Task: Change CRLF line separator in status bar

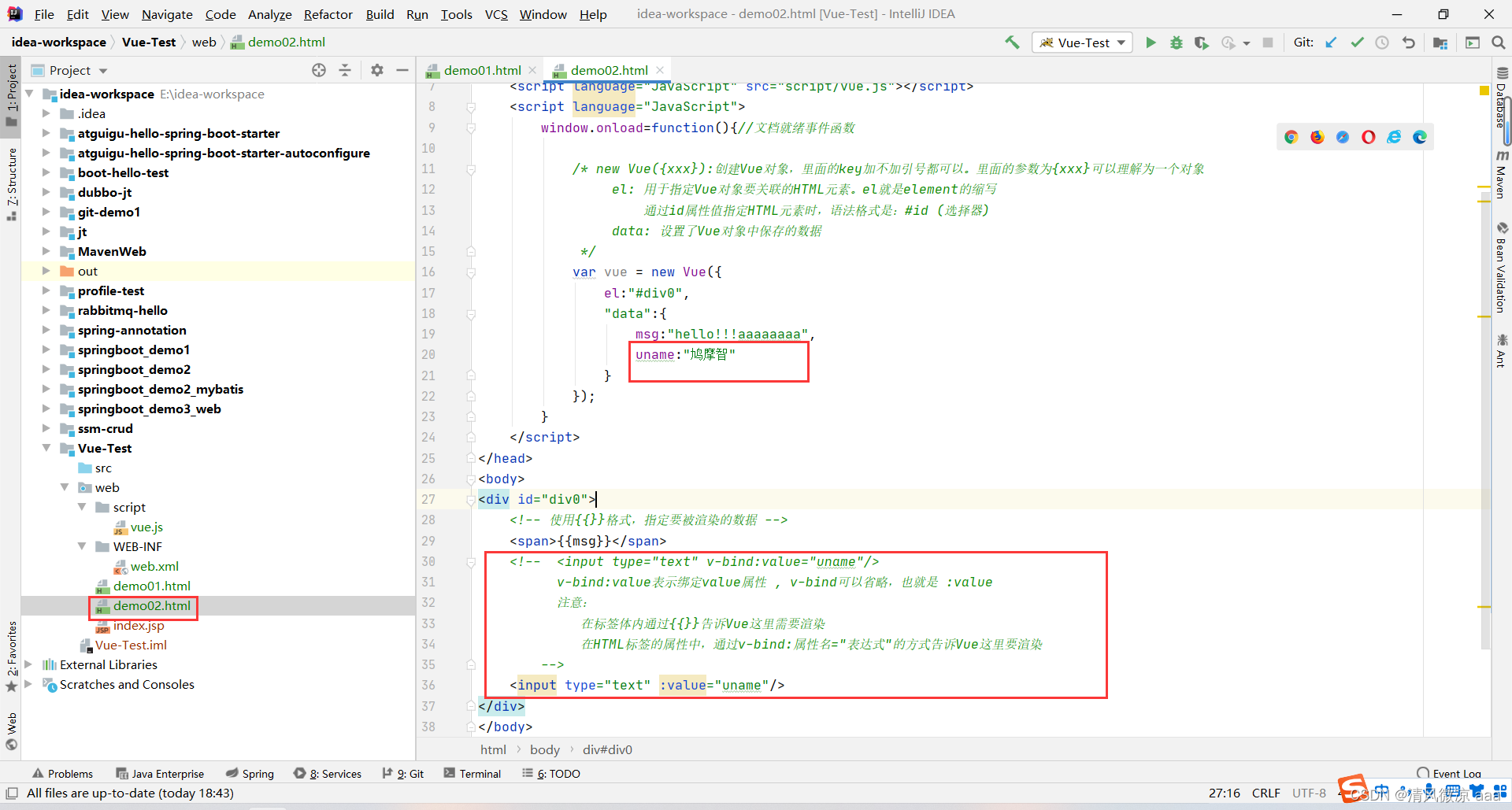Action: [x=1266, y=793]
